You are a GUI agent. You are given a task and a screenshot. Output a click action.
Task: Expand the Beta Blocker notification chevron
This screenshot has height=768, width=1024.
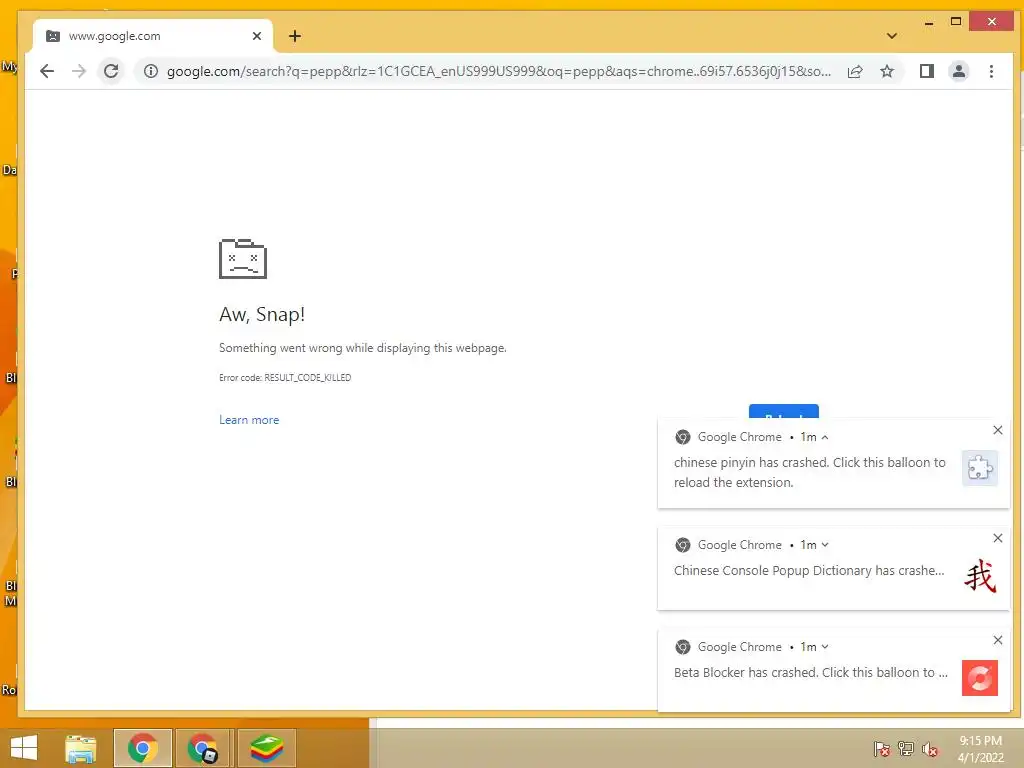point(825,647)
